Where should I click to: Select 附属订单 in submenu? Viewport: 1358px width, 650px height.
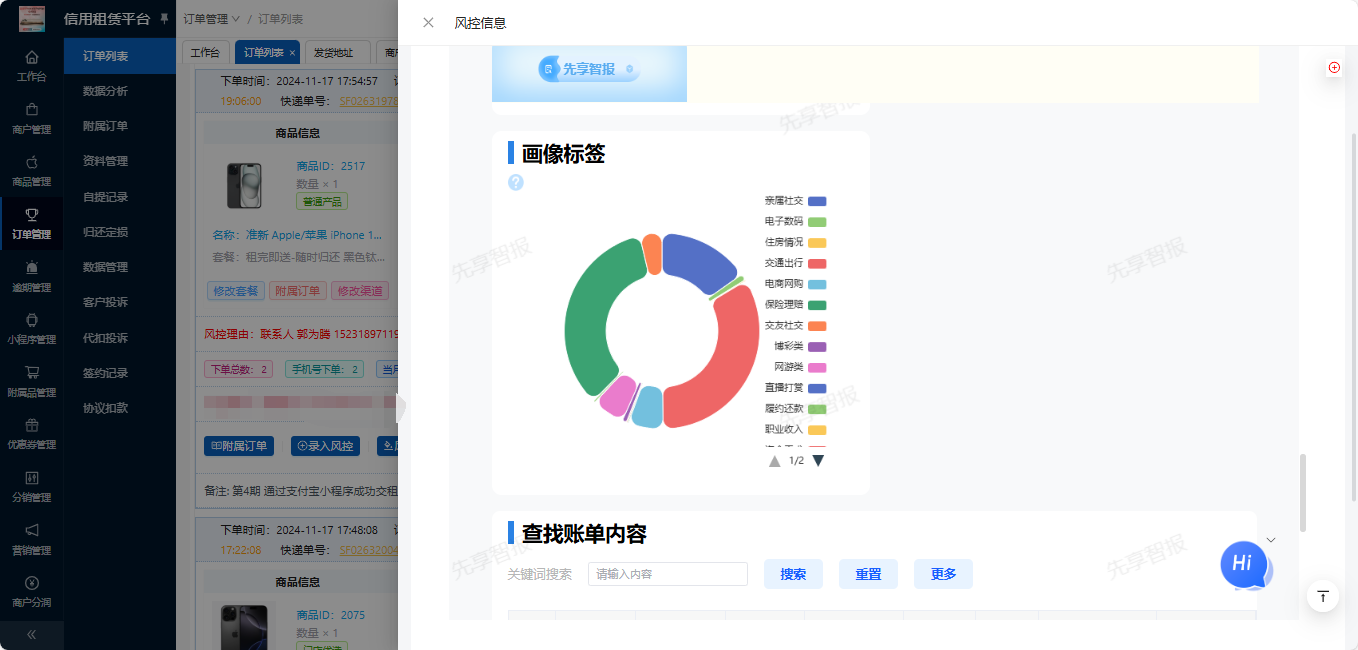tap(105, 126)
